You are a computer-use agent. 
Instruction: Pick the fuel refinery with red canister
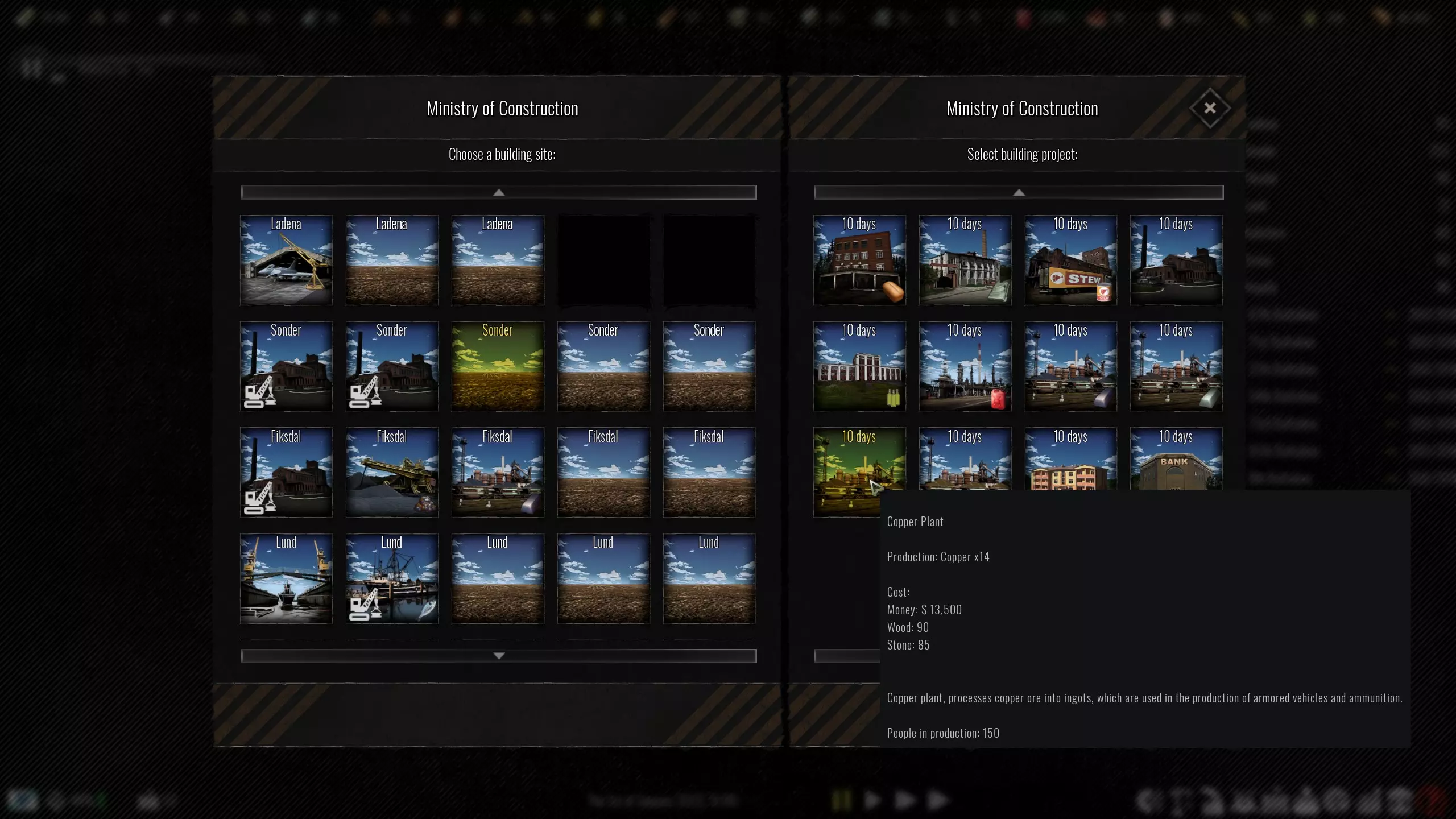click(965, 366)
